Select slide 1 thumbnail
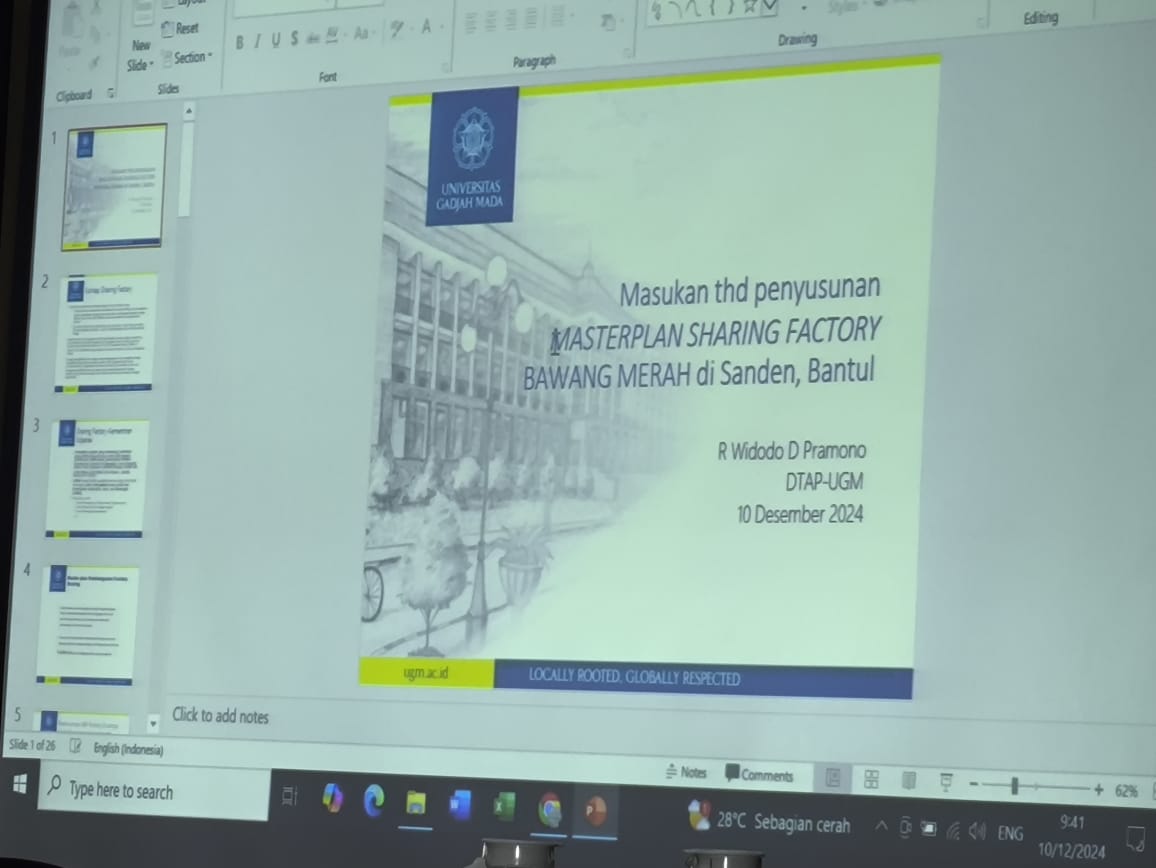 pos(114,187)
